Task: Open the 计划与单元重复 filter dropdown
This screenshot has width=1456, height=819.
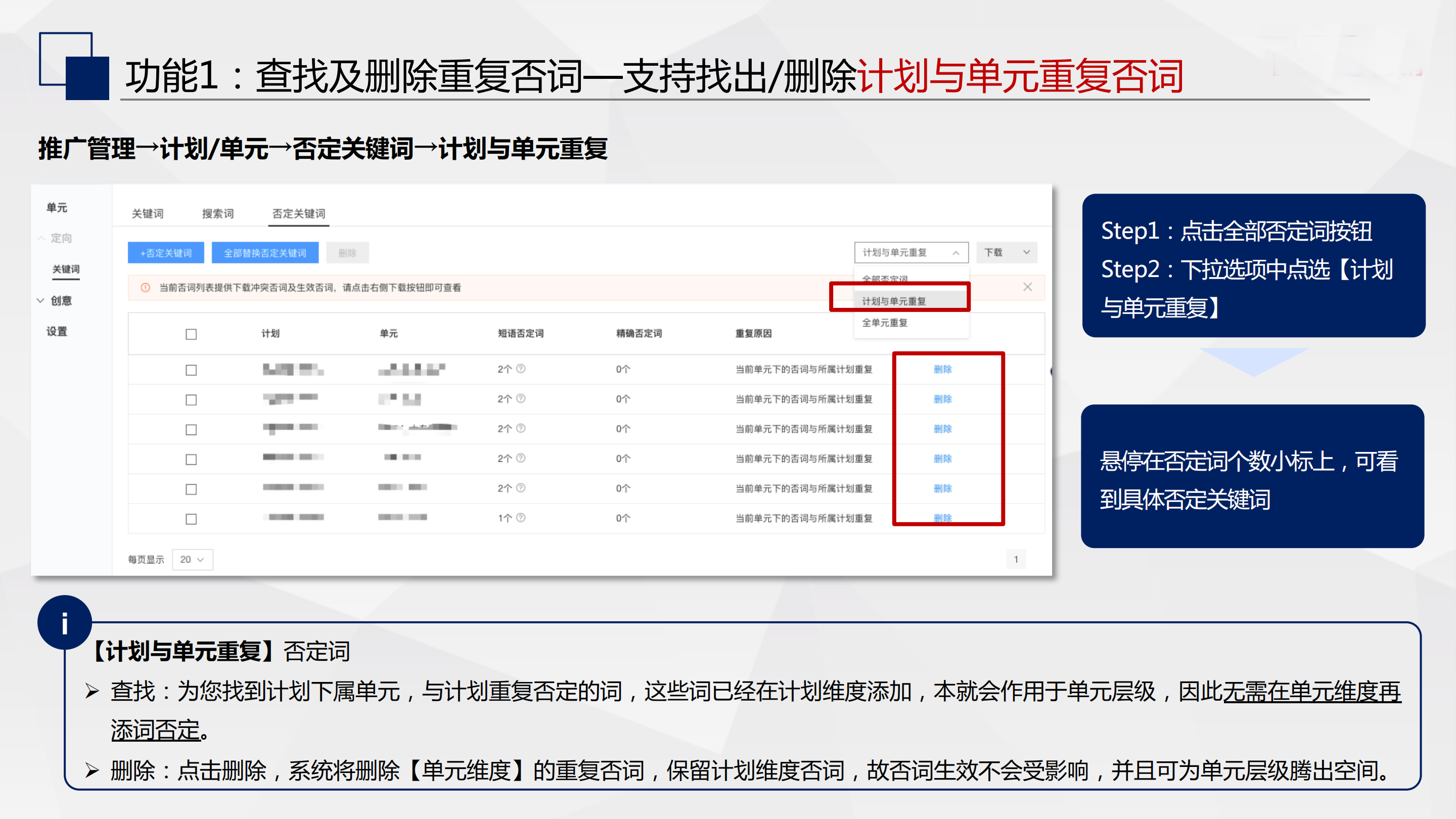Action: [x=911, y=253]
